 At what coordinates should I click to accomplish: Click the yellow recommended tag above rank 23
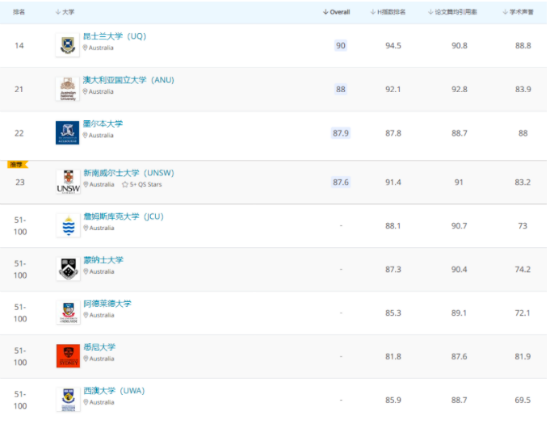click(x=18, y=164)
